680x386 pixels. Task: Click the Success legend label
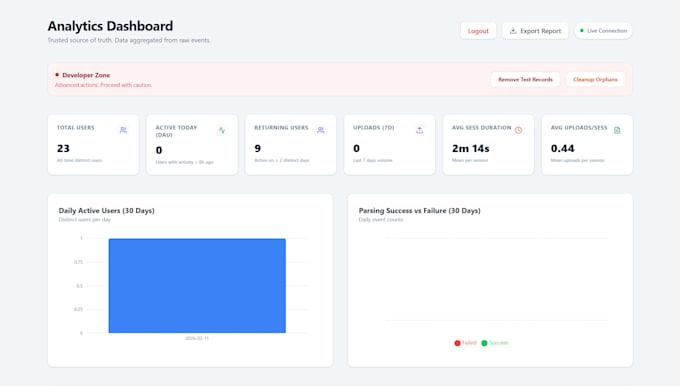click(499, 343)
